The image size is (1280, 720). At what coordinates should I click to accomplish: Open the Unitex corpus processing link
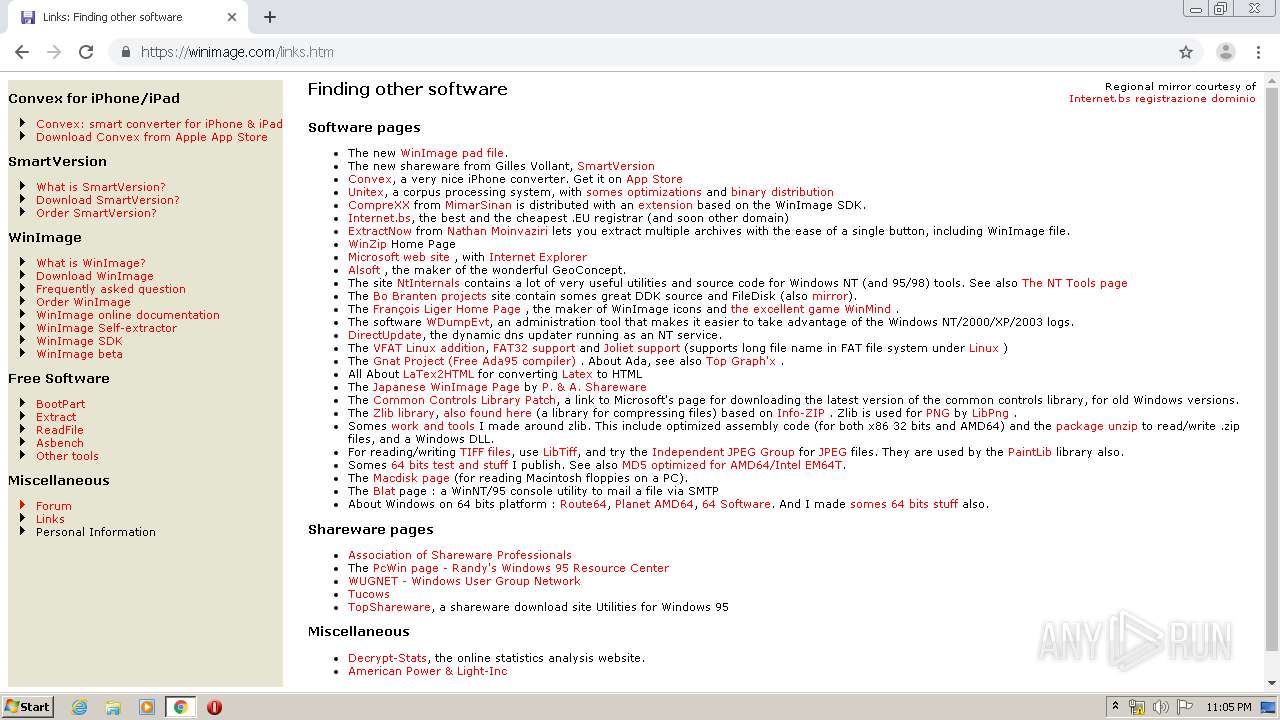click(x=366, y=192)
